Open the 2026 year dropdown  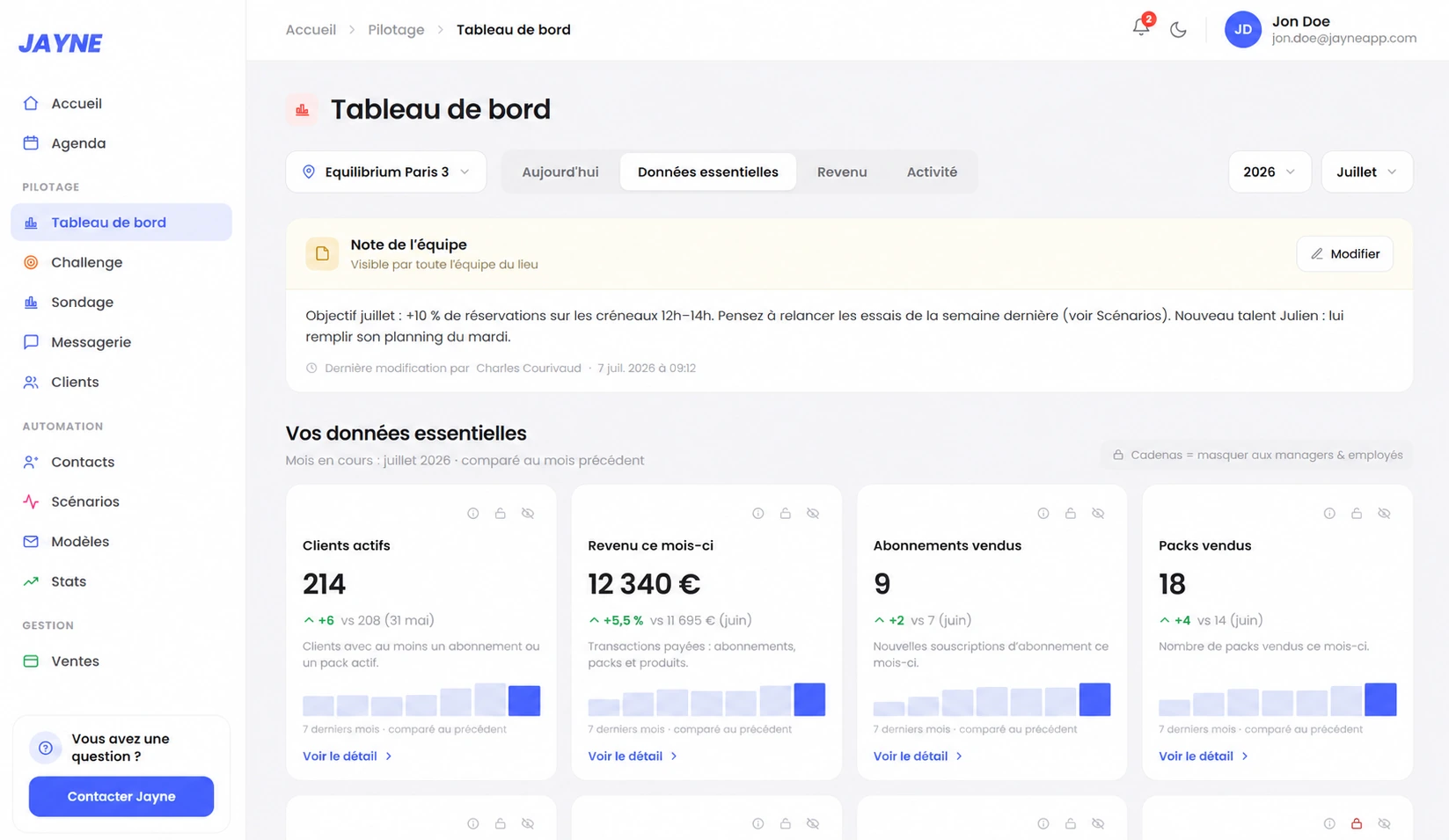tap(1270, 172)
